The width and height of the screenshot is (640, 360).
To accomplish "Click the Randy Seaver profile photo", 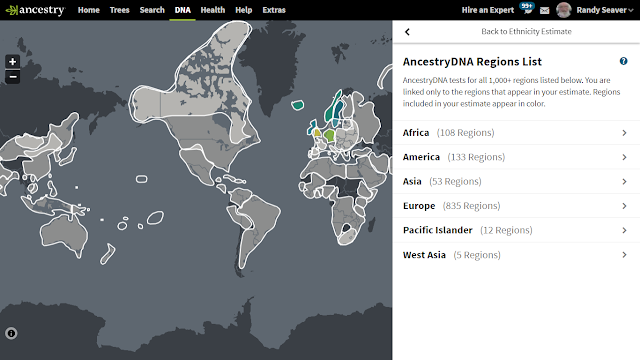I will tap(564, 10).
